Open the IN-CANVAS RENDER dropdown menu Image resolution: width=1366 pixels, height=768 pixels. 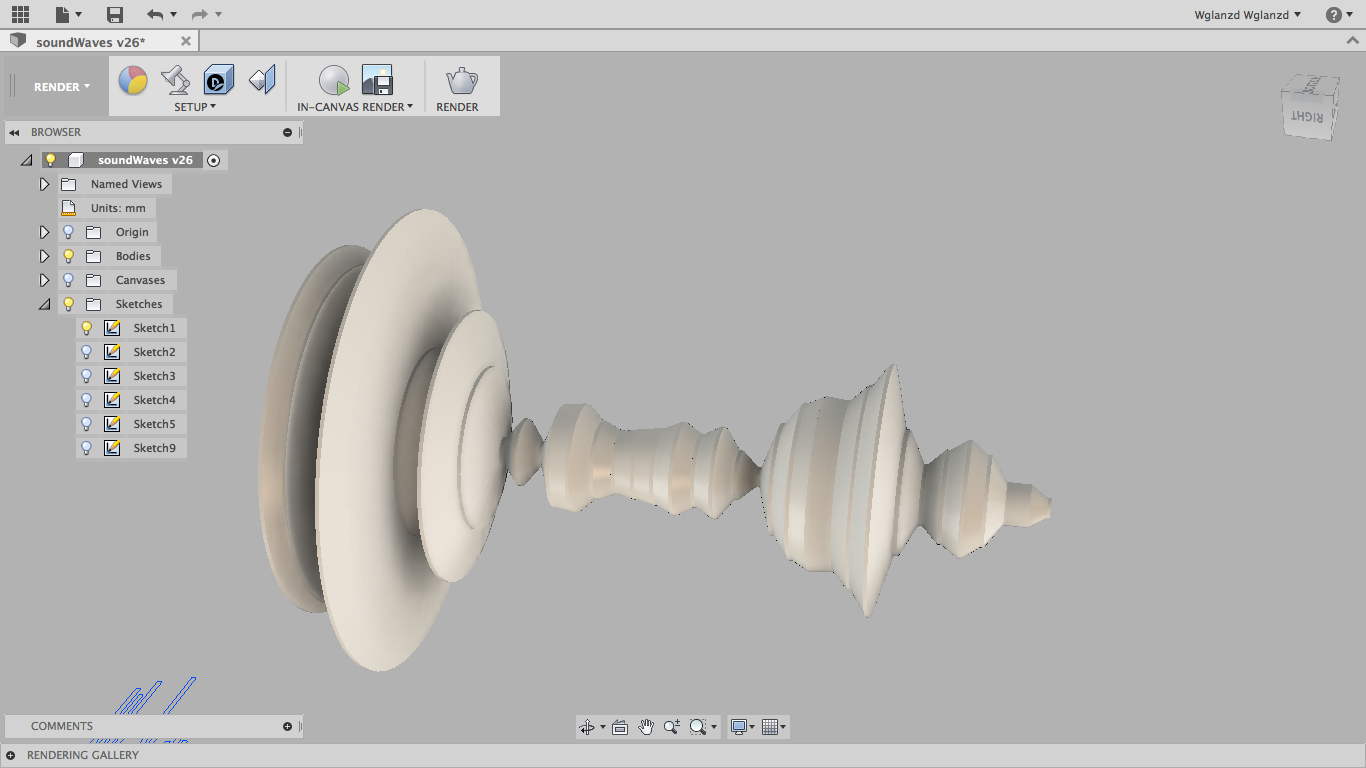355,107
